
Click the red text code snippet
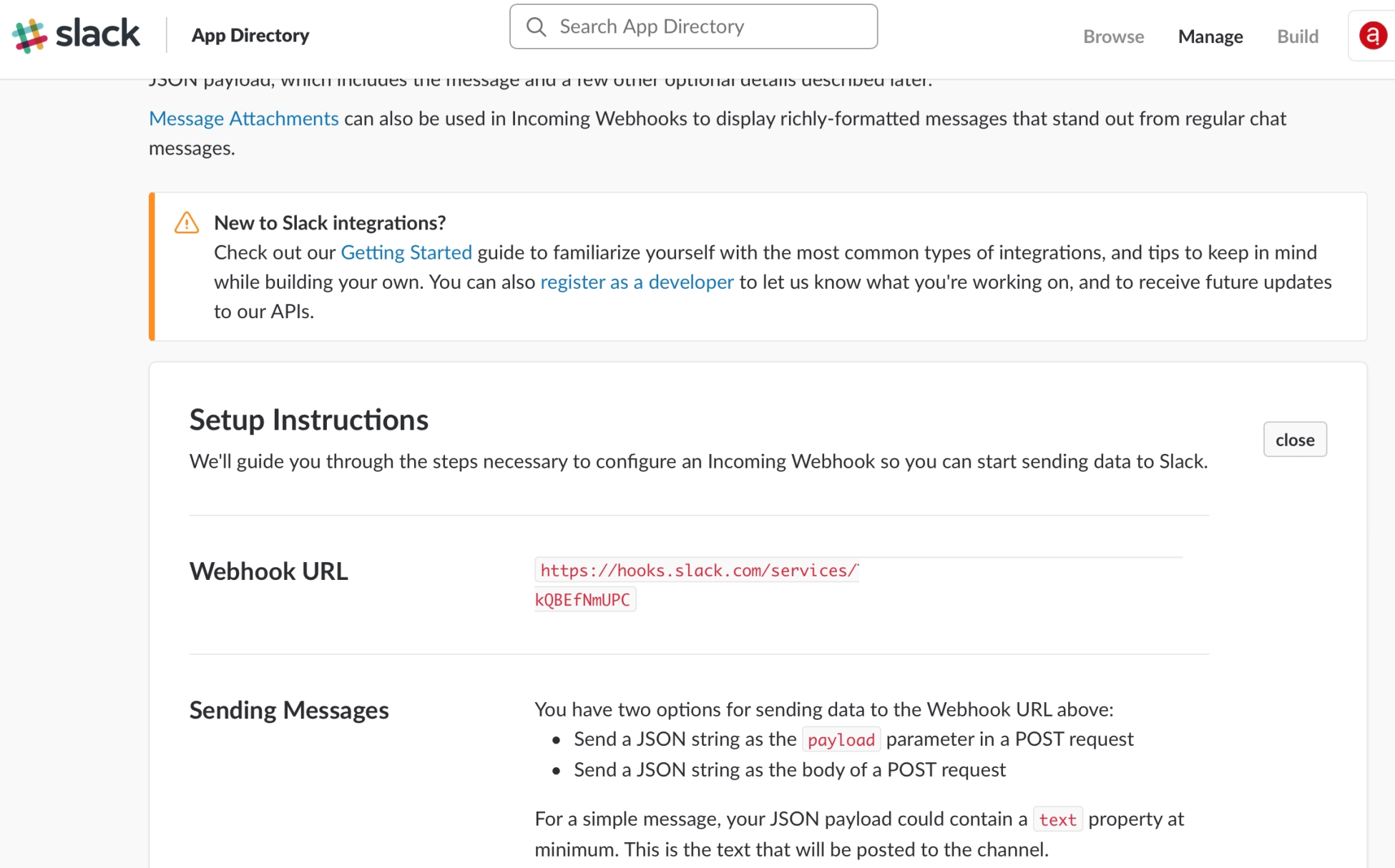[x=1057, y=819]
